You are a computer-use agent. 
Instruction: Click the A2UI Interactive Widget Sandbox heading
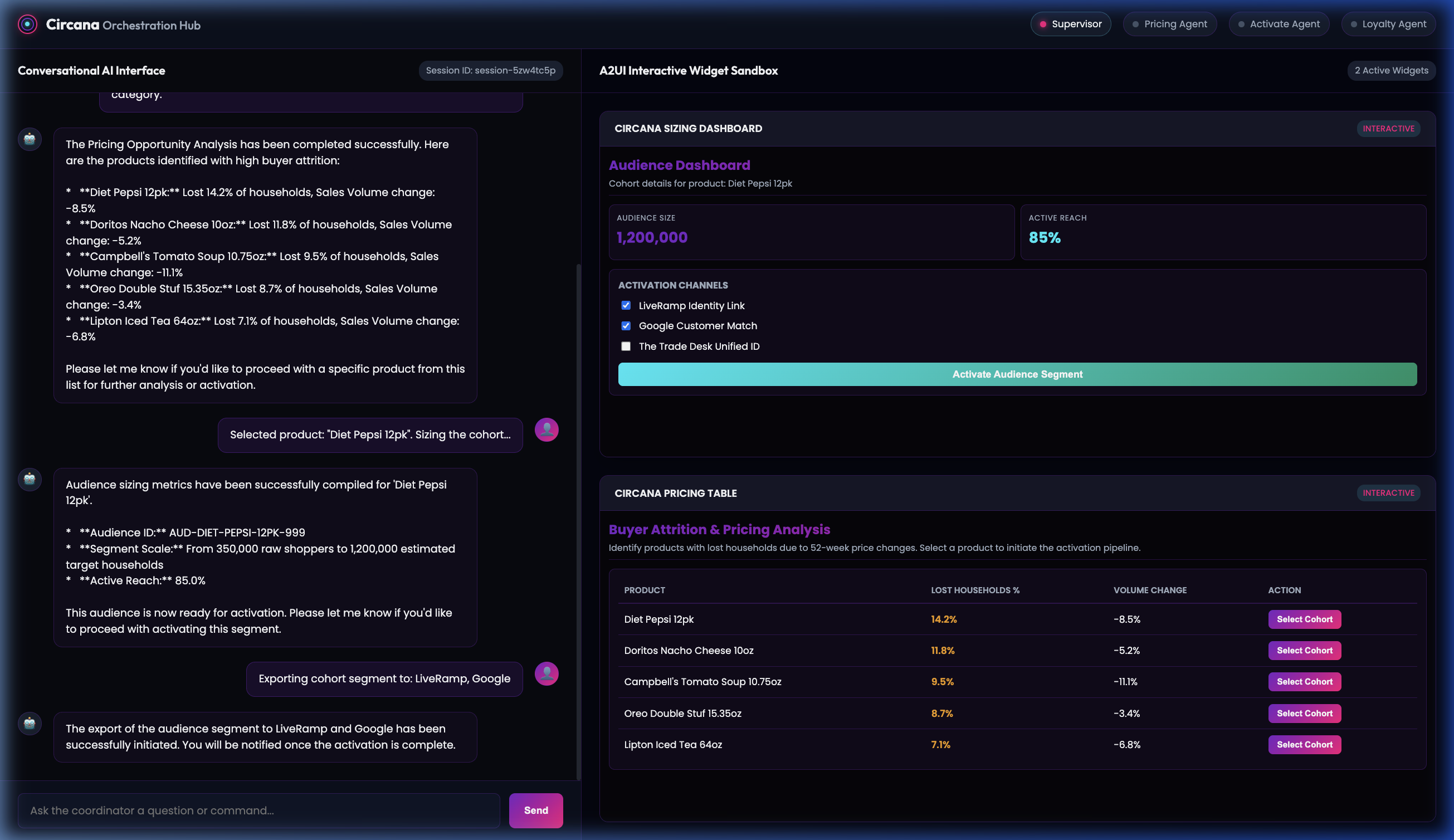tap(688, 70)
